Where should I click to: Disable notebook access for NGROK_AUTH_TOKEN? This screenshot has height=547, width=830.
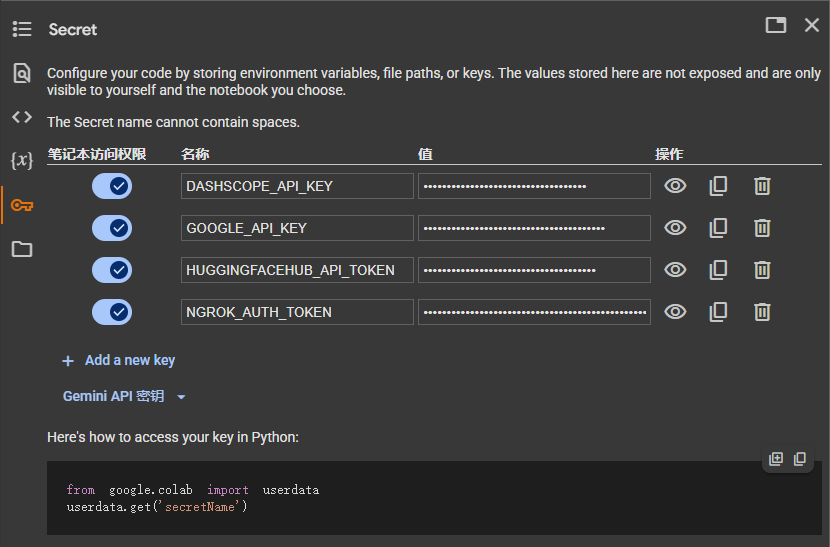[x=112, y=312]
